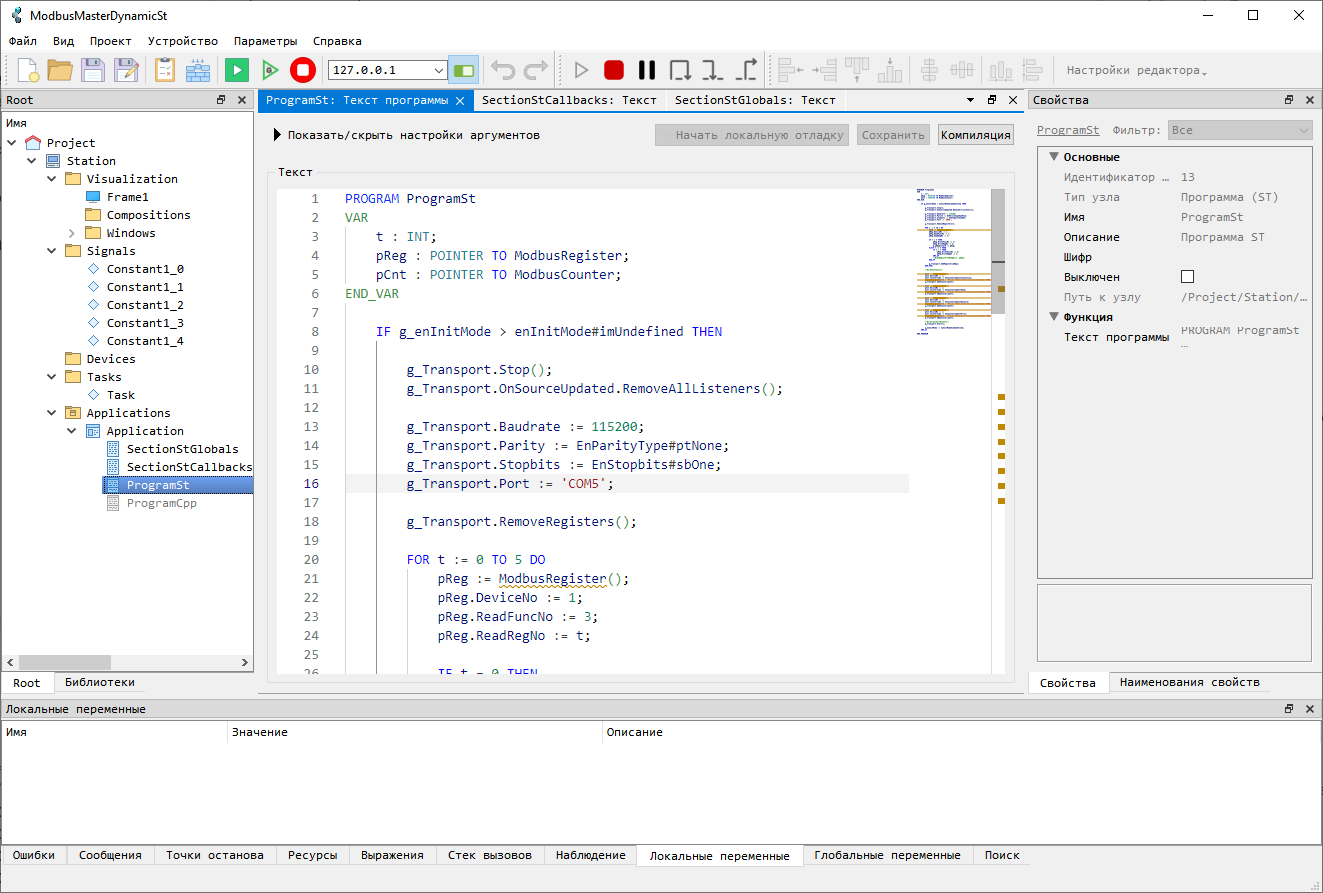
Task: Select Frame1 in the project tree
Action: pos(128,197)
